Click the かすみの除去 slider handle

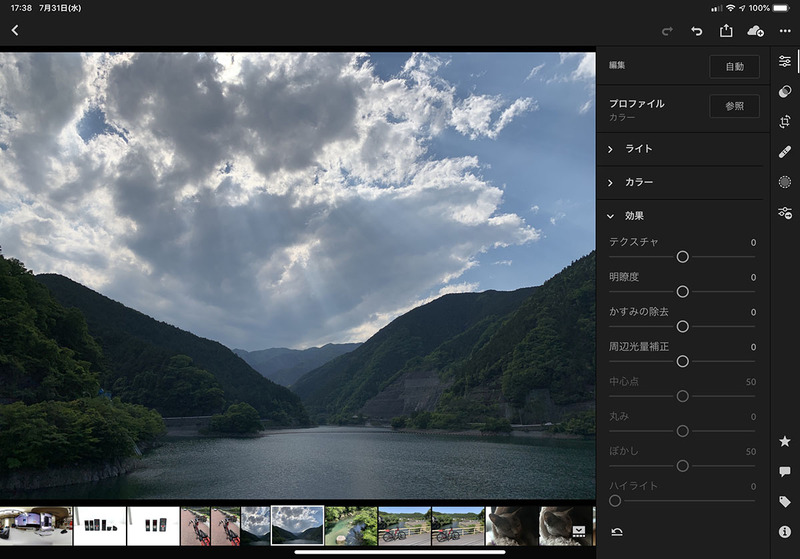(x=682, y=326)
